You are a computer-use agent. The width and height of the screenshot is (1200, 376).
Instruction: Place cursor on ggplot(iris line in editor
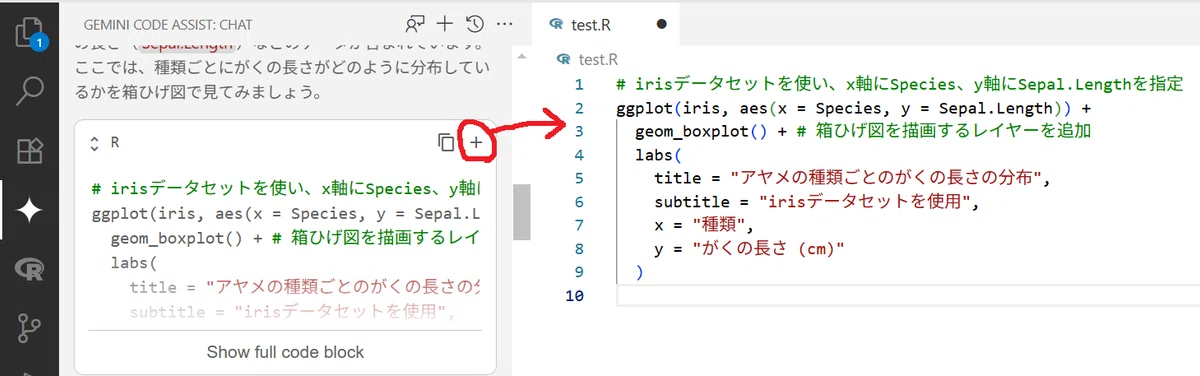854,108
